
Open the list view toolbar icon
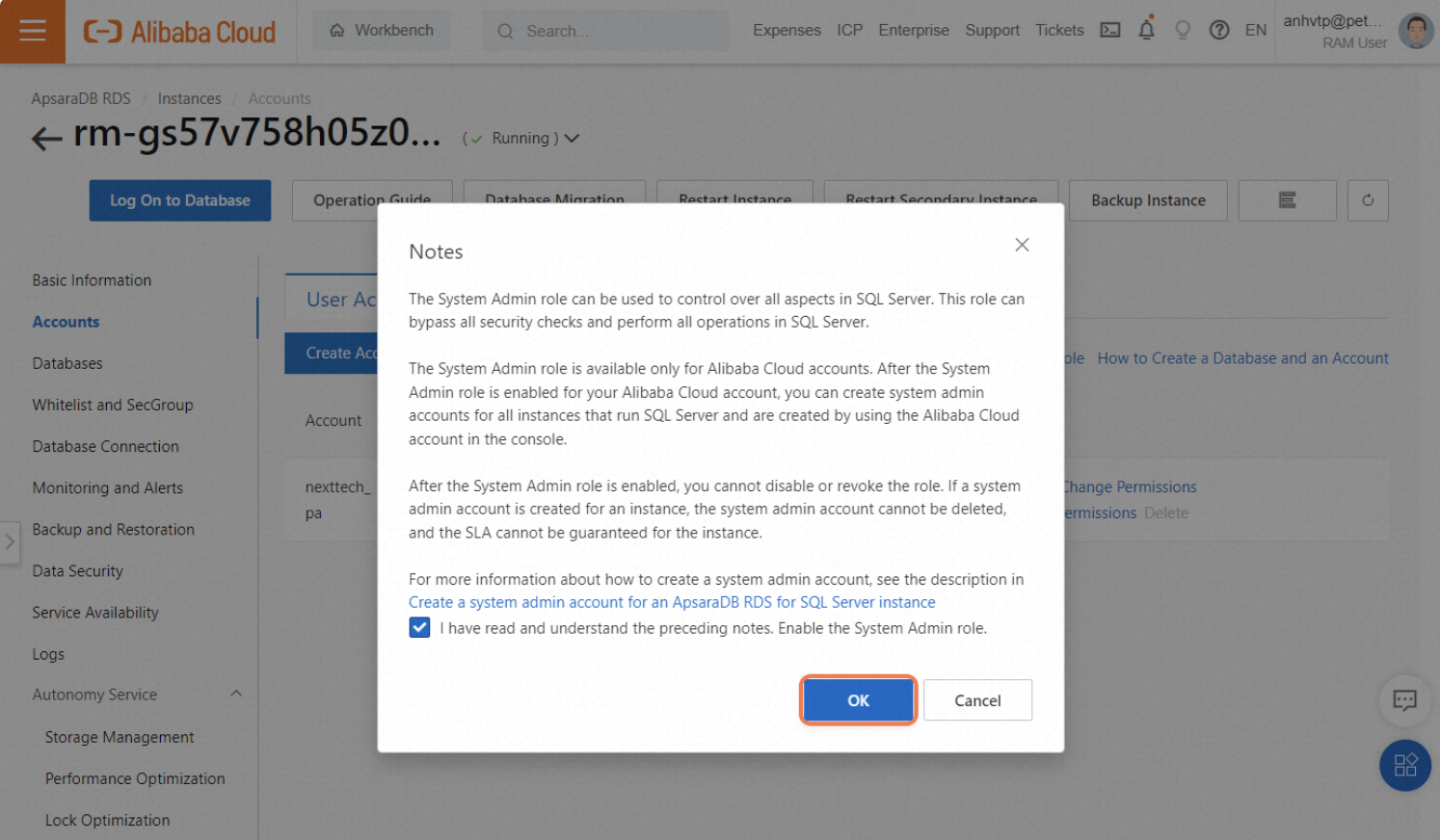pyautogui.click(x=1287, y=200)
